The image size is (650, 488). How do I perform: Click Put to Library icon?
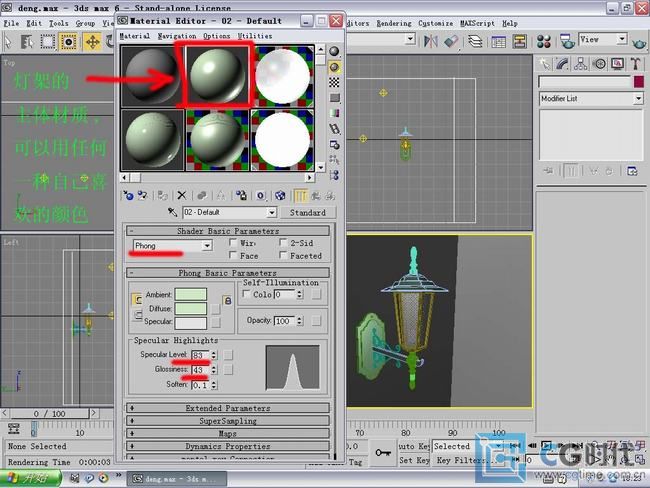click(241, 195)
